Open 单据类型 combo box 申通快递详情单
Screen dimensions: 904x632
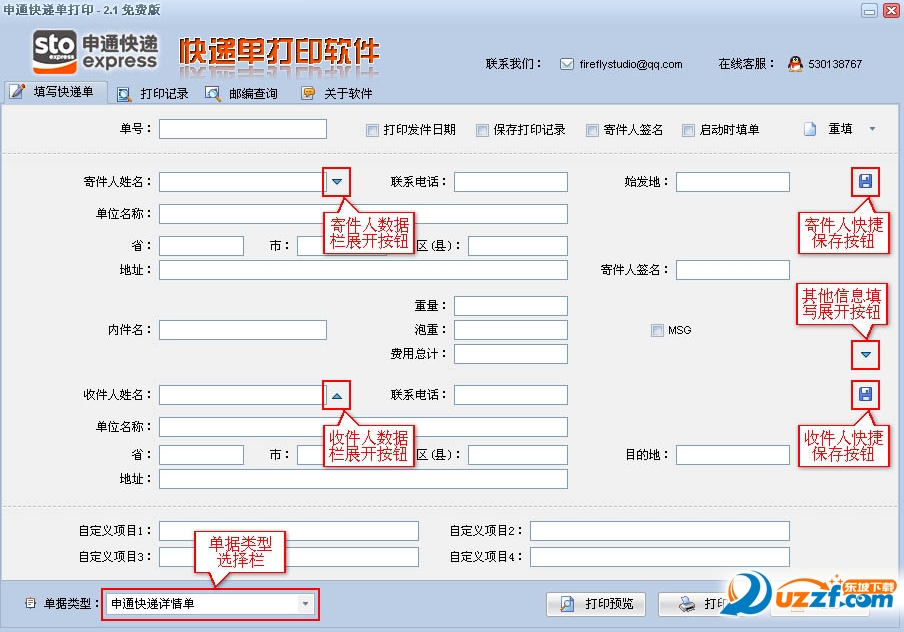(x=210, y=604)
